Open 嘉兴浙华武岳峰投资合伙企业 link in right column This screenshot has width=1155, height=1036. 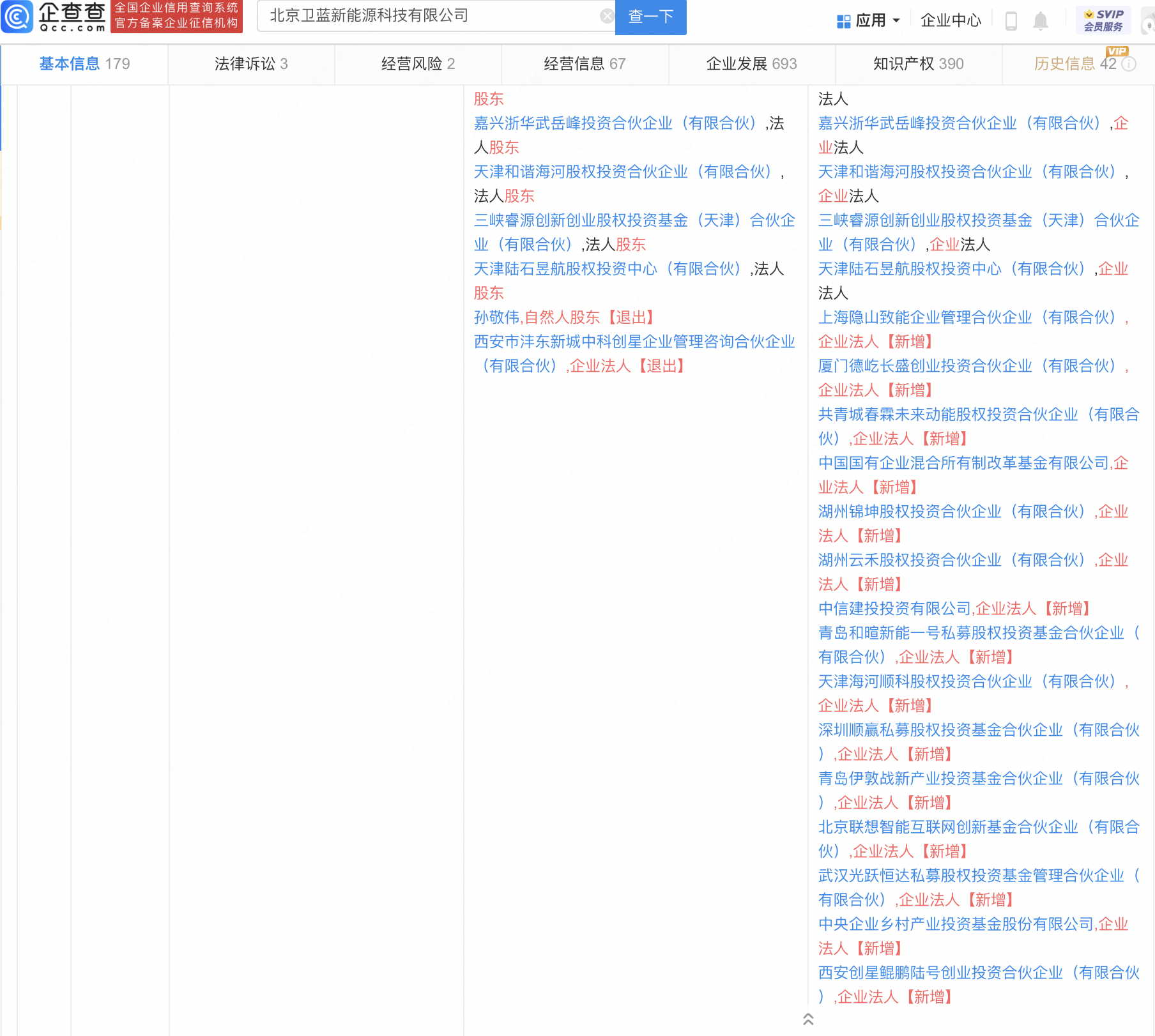point(962,123)
